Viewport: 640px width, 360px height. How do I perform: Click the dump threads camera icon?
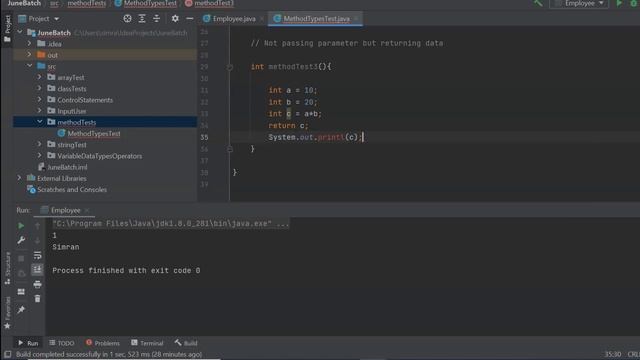21,273
